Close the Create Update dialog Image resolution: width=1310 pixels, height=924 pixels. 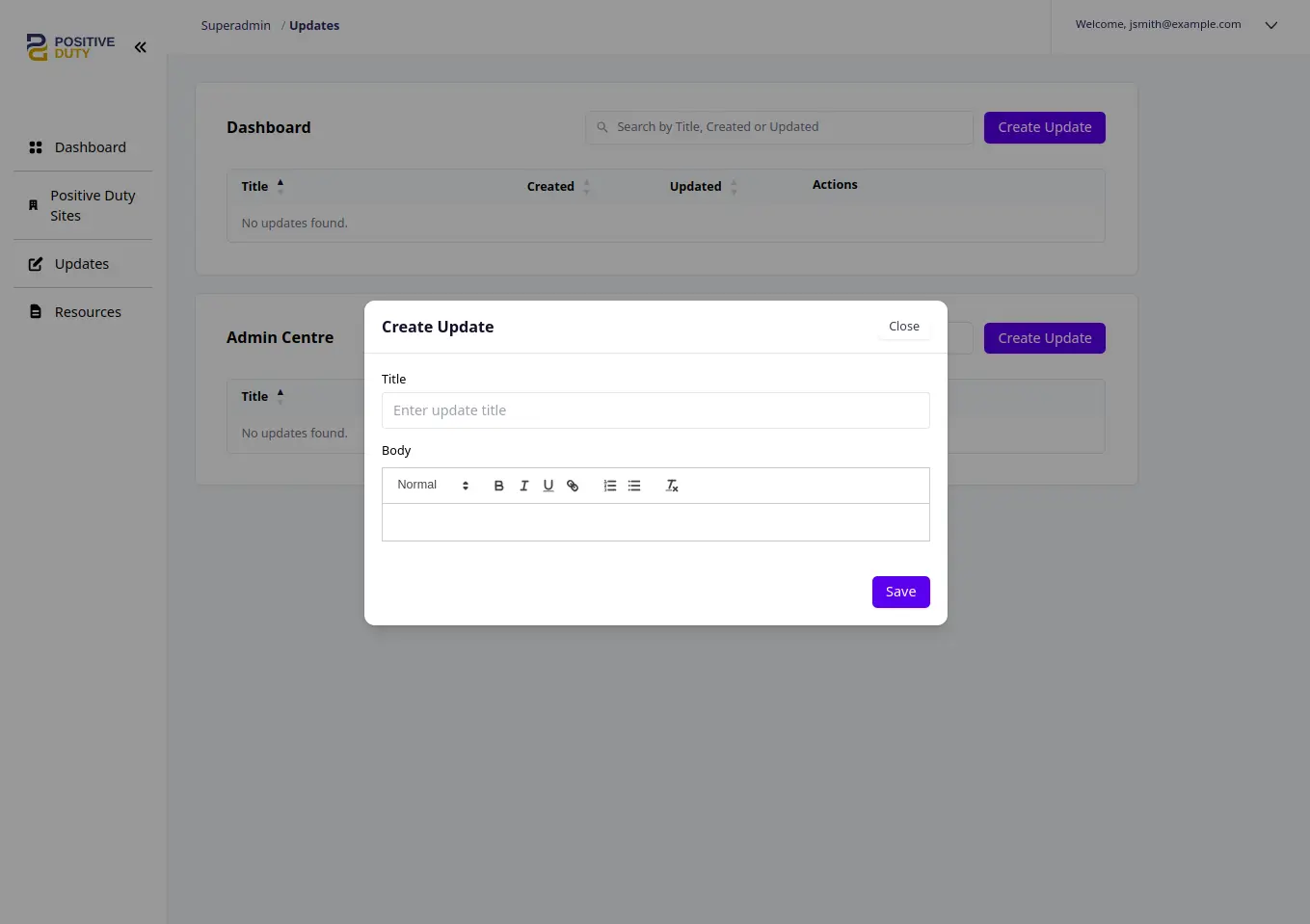coord(904,327)
